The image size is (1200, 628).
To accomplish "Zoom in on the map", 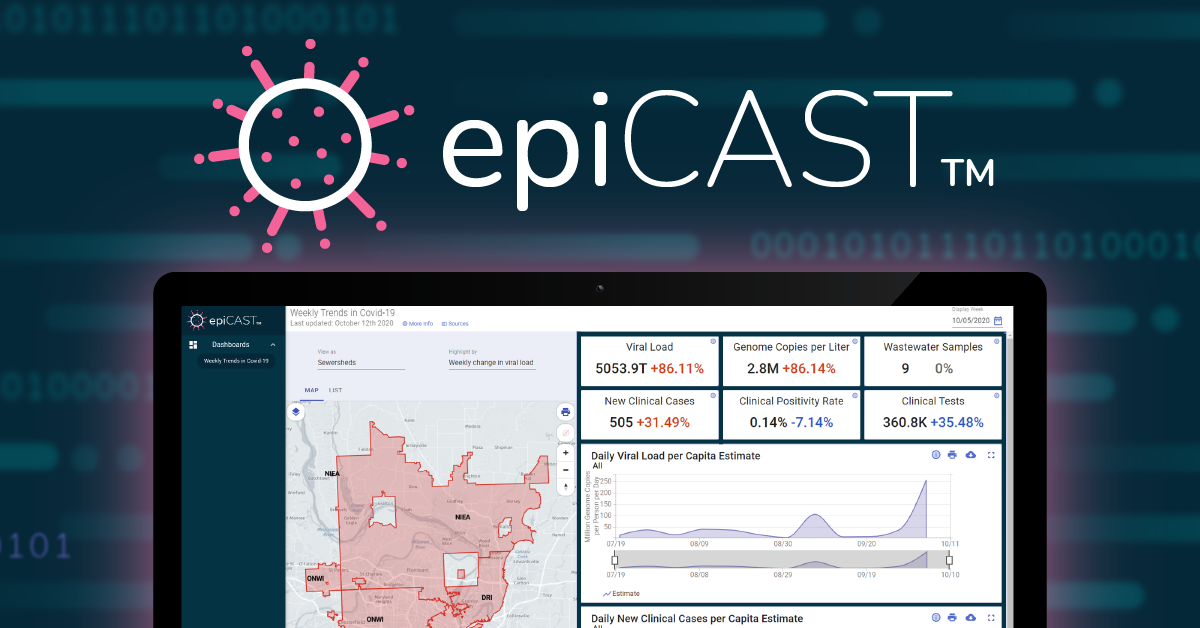I will tap(566, 453).
